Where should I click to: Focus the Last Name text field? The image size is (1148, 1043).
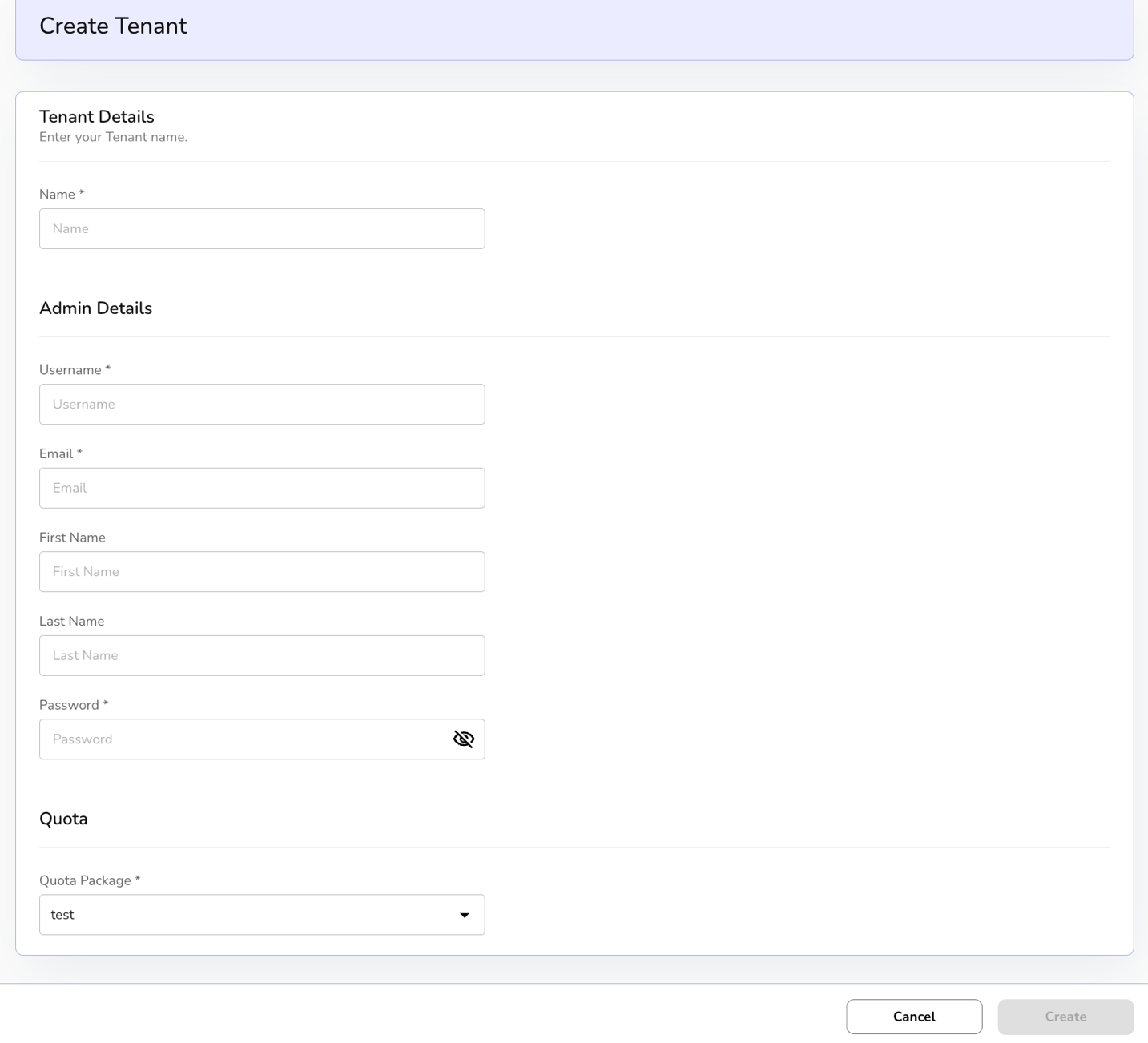coord(261,655)
